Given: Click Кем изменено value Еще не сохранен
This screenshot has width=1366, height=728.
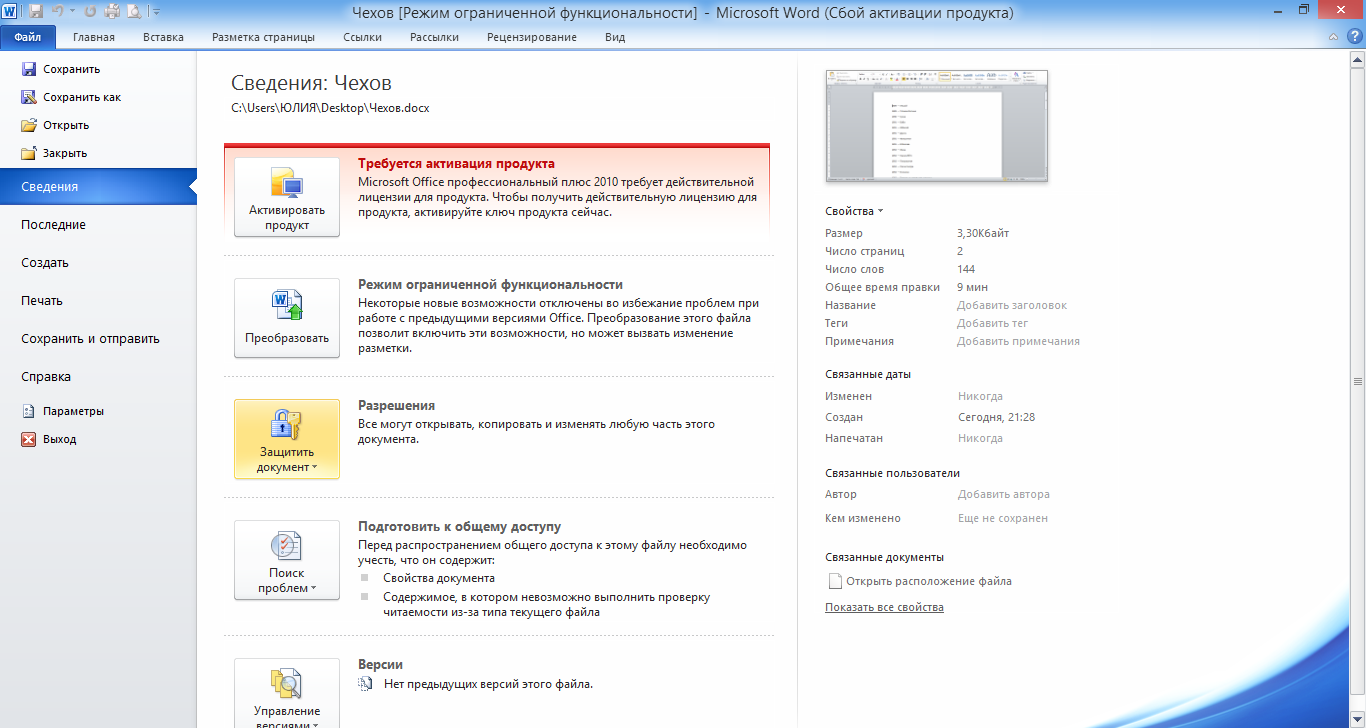Looking at the screenshot, I should [1003, 518].
